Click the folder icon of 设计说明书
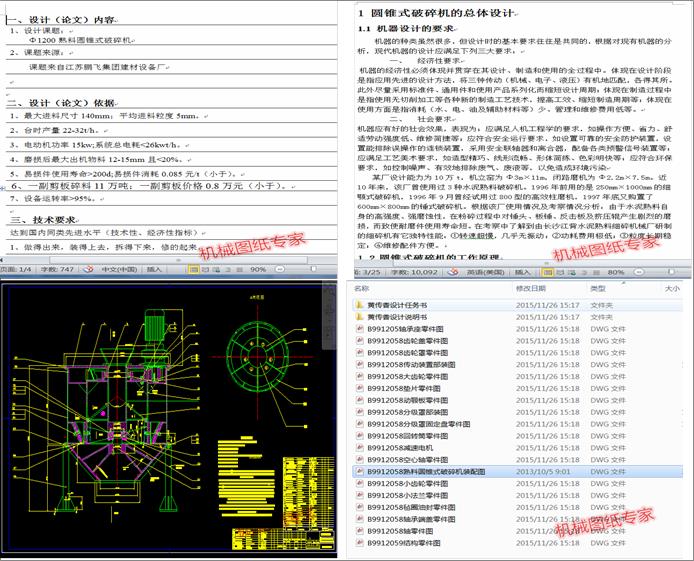 click(359, 317)
